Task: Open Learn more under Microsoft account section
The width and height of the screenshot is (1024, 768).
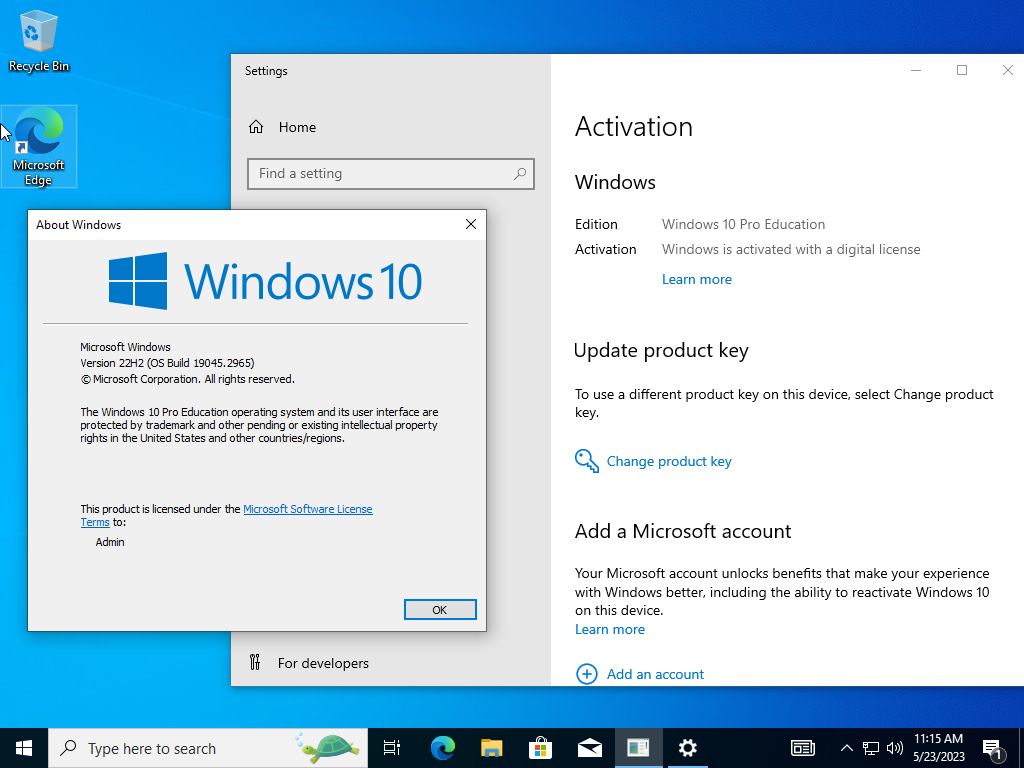Action: click(x=609, y=630)
